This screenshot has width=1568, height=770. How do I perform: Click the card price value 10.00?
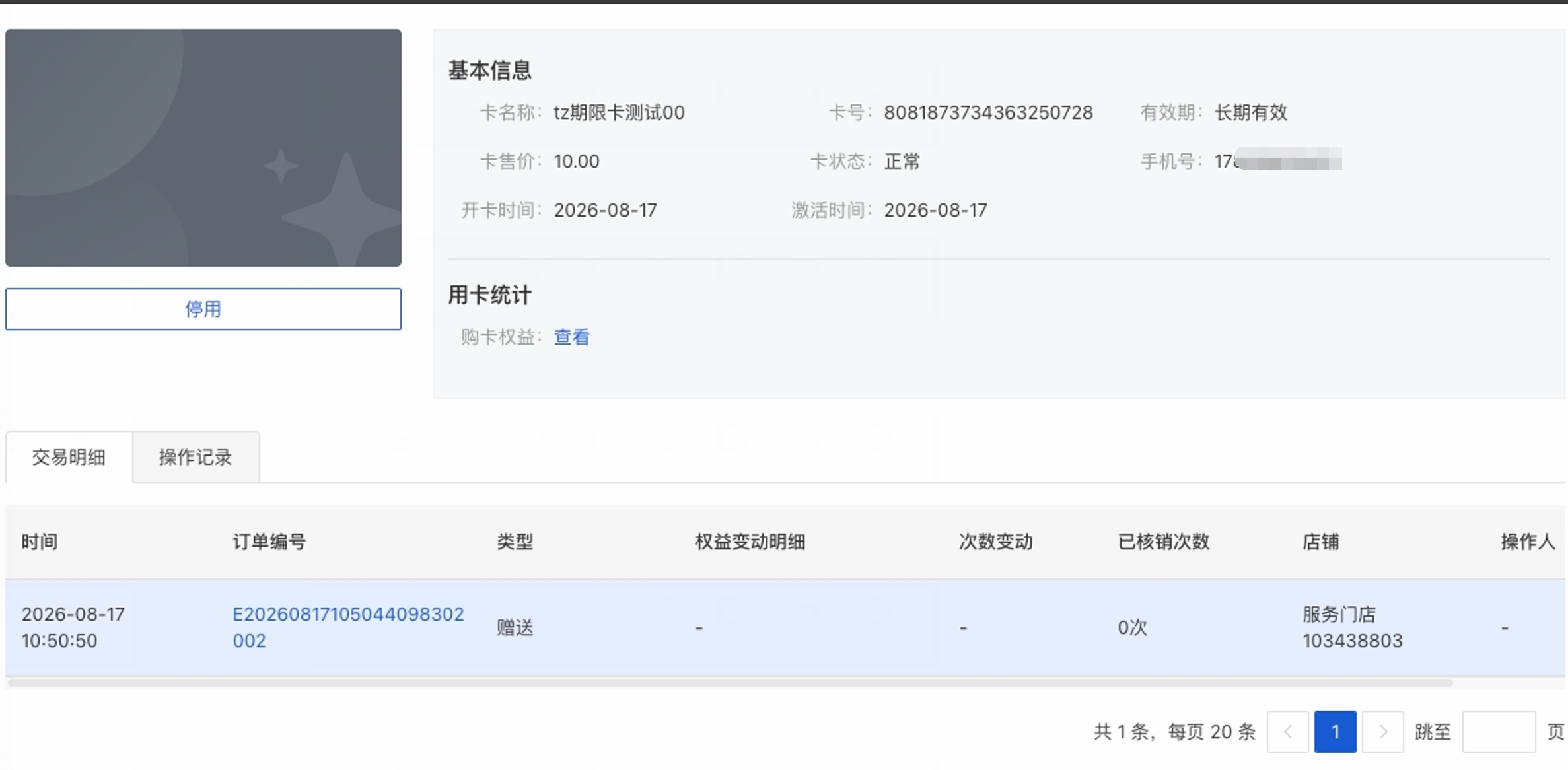click(577, 162)
